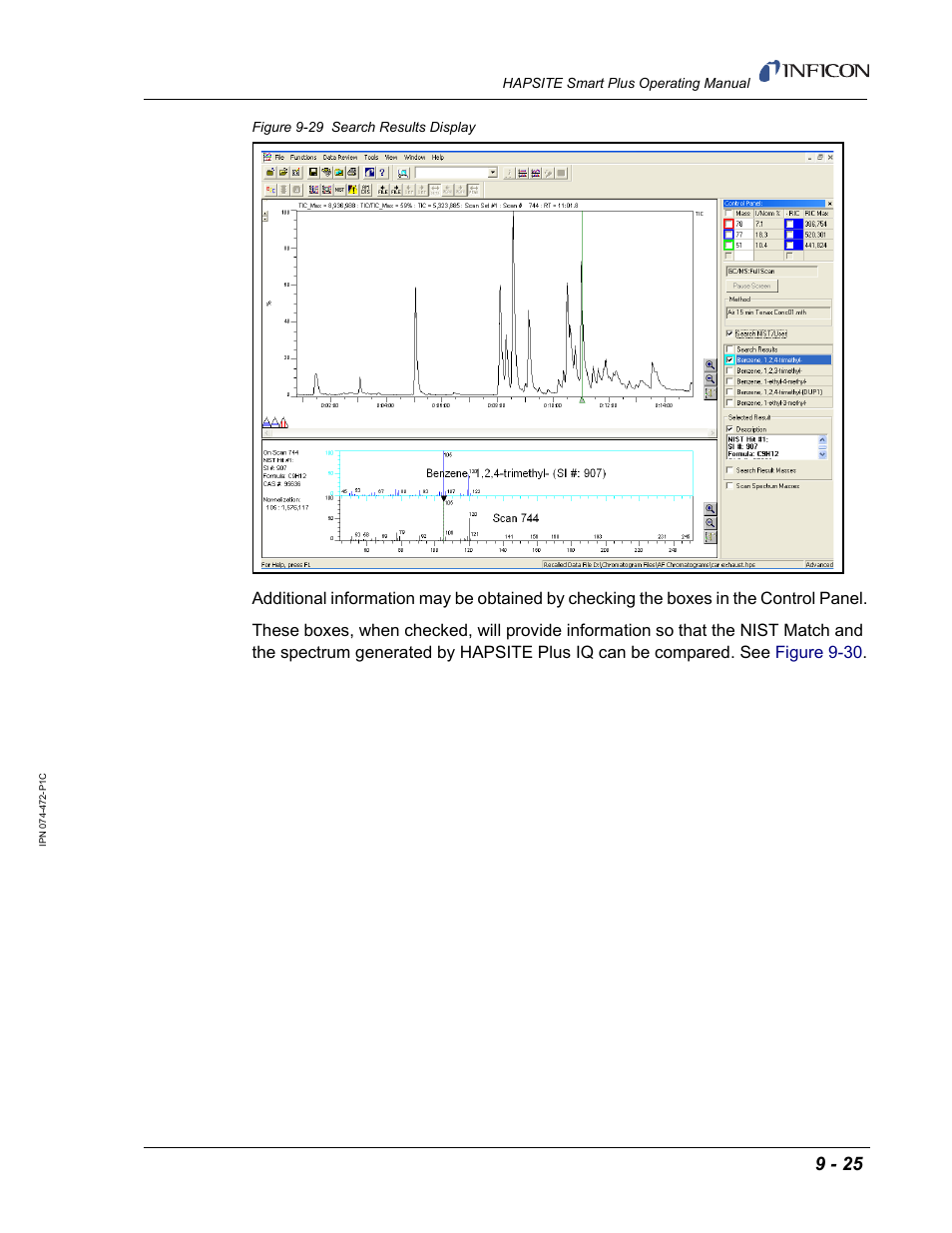
Task: Click the NIST search toolbar icon
Action: pyautogui.click(x=339, y=190)
